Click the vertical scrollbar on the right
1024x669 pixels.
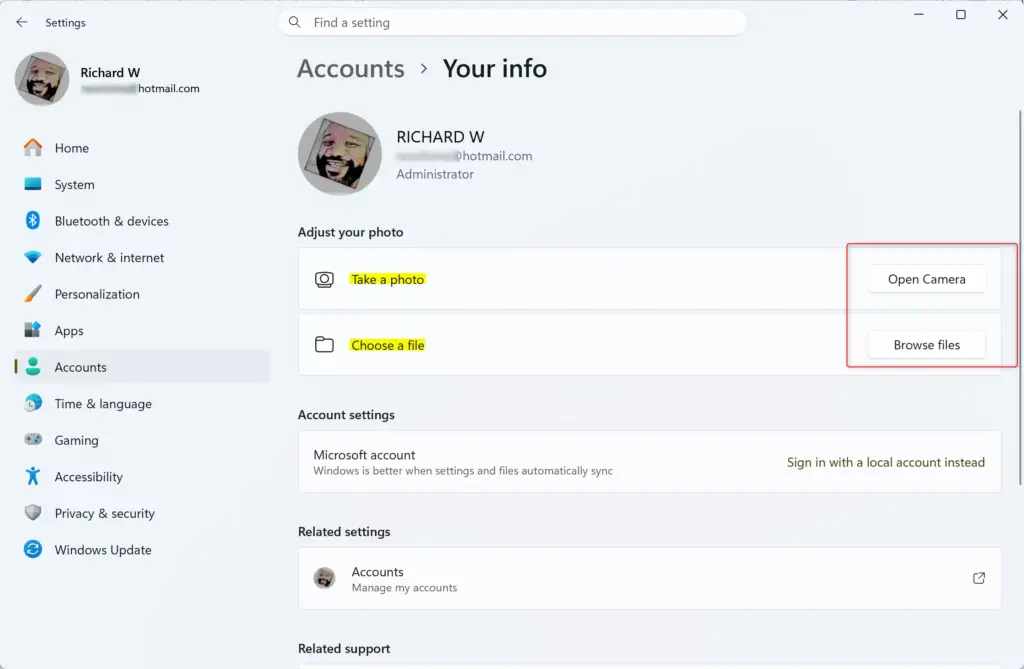coord(1019,297)
